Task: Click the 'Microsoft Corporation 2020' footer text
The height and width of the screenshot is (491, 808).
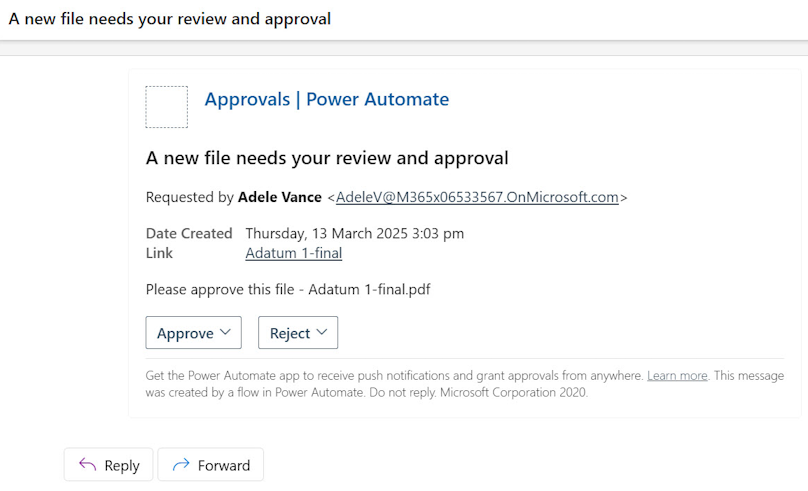Action: (x=513, y=393)
